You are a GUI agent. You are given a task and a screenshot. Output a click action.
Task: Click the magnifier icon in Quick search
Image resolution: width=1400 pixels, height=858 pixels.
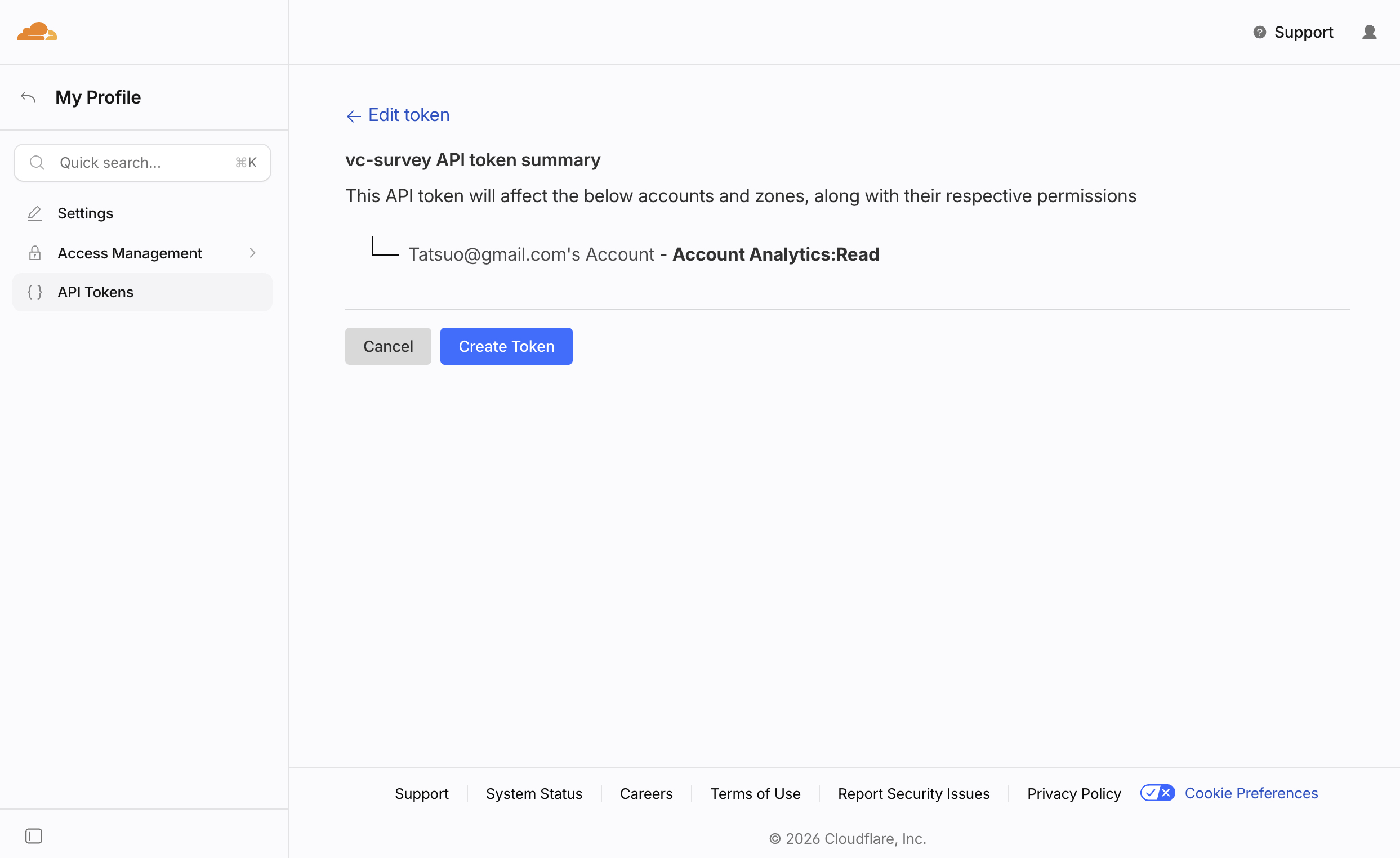(37, 163)
